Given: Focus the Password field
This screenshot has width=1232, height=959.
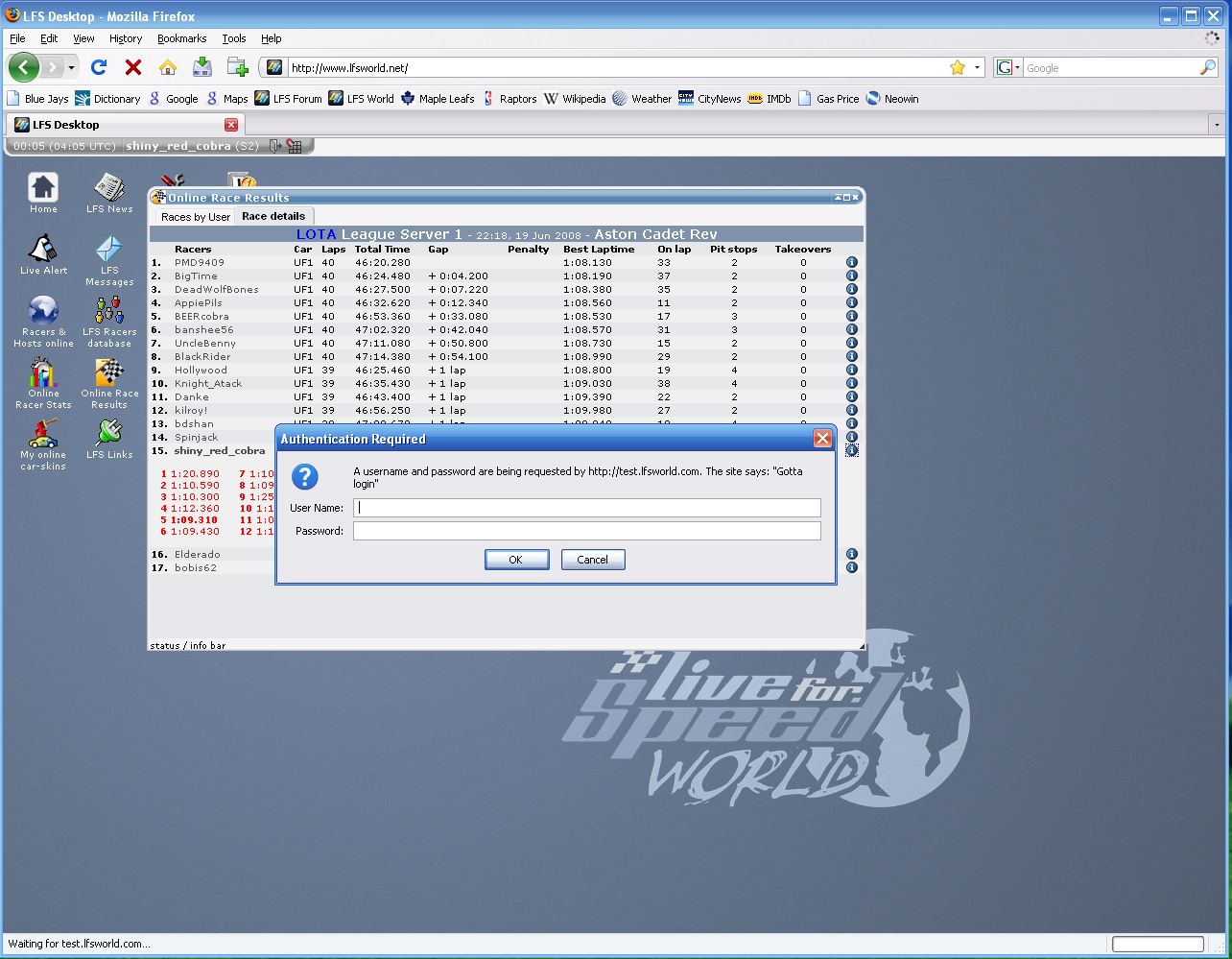Looking at the screenshot, I should 587,531.
